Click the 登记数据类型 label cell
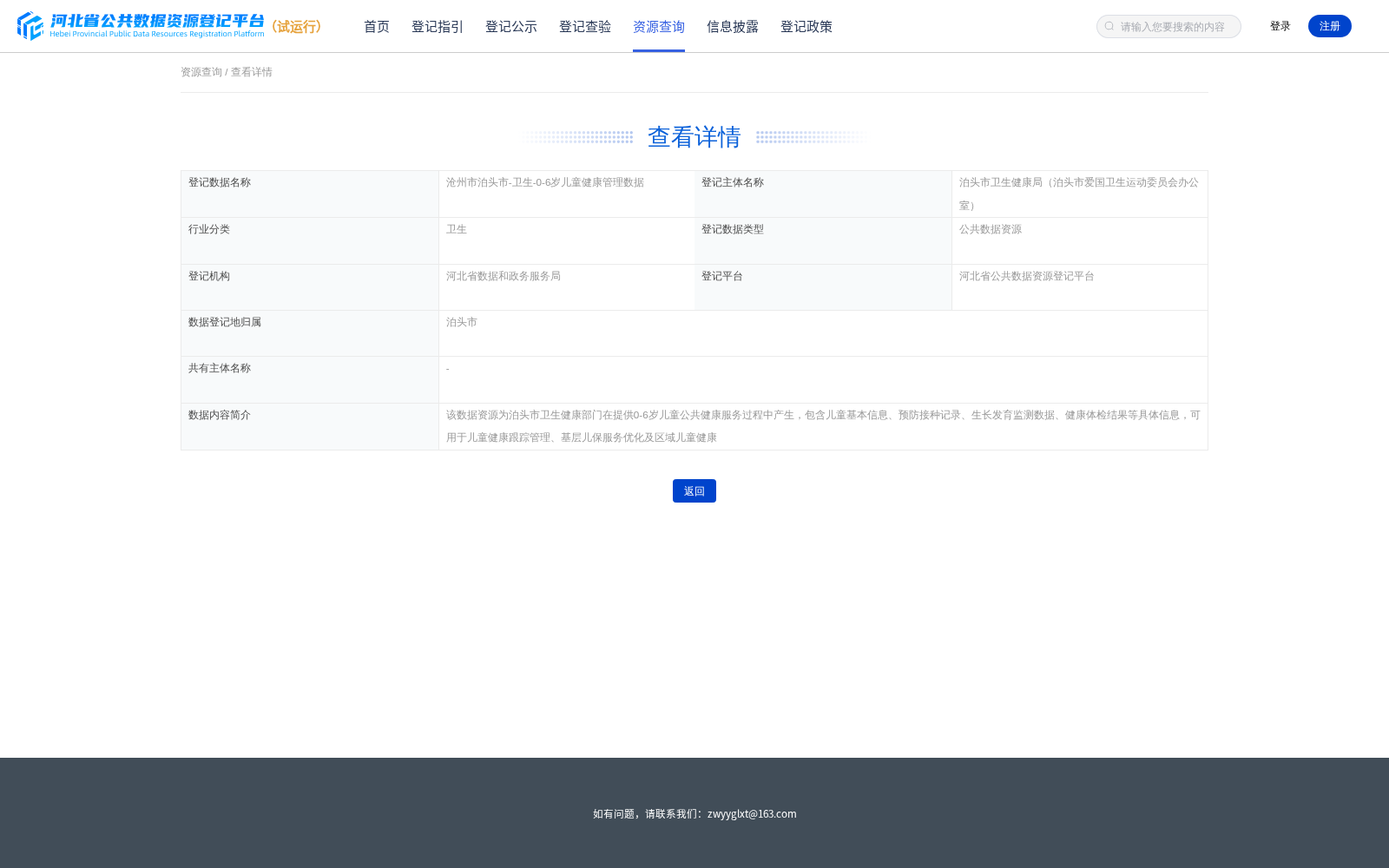 pos(823,240)
